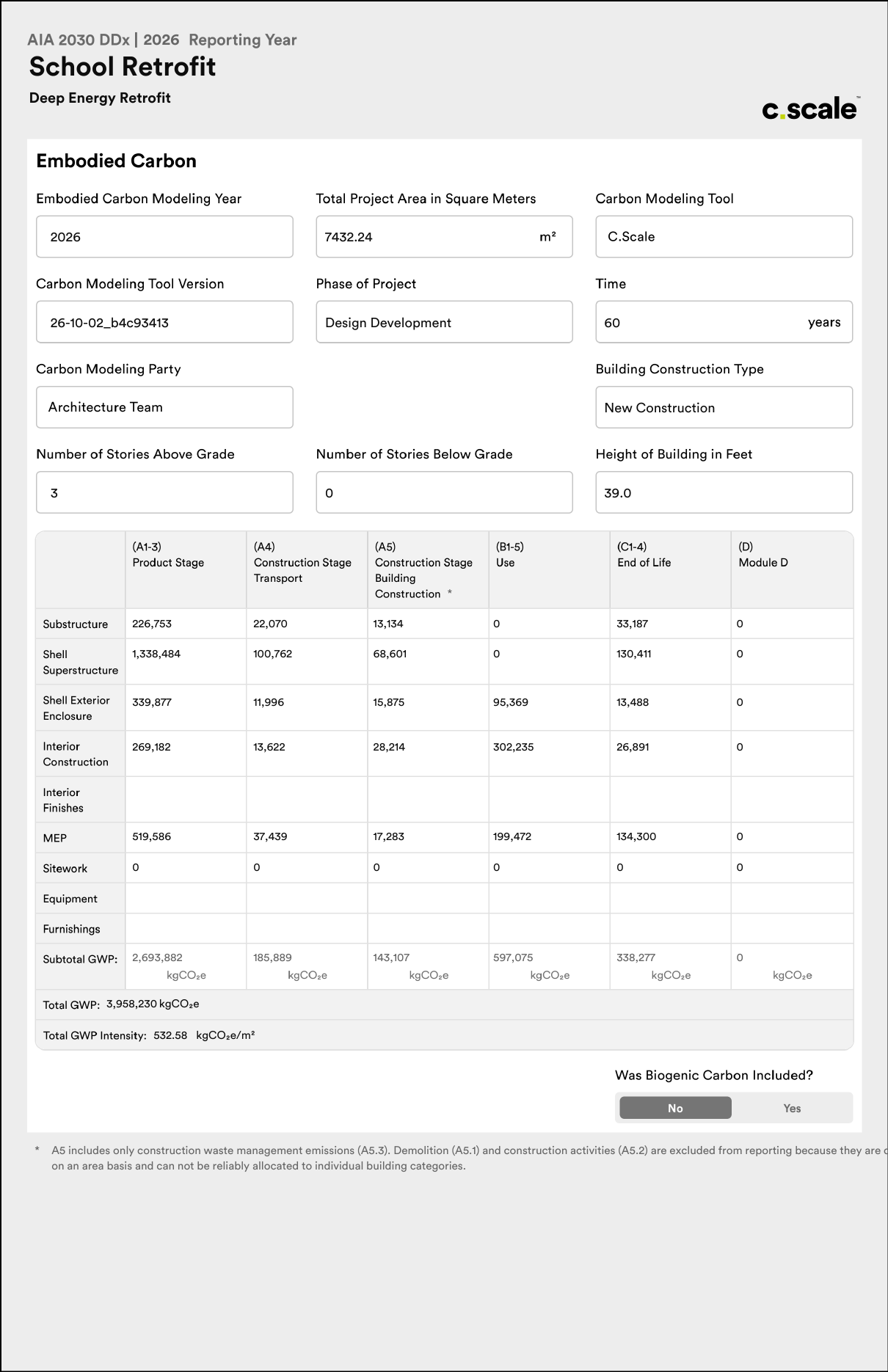Open the Phase of Project field
Image resolution: width=888 pixels, height=1372 pixels.
coord(444,321)
